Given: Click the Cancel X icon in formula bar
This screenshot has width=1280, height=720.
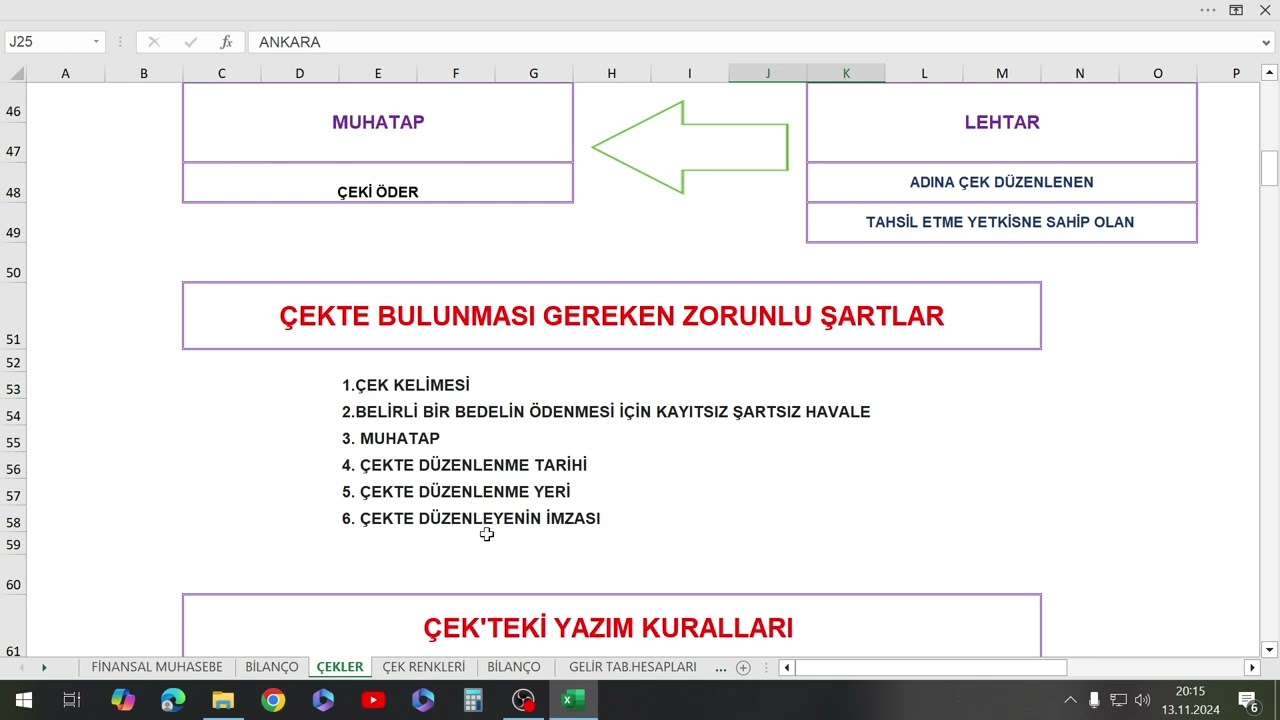Looking at the screenshot, I should point(154,42).
